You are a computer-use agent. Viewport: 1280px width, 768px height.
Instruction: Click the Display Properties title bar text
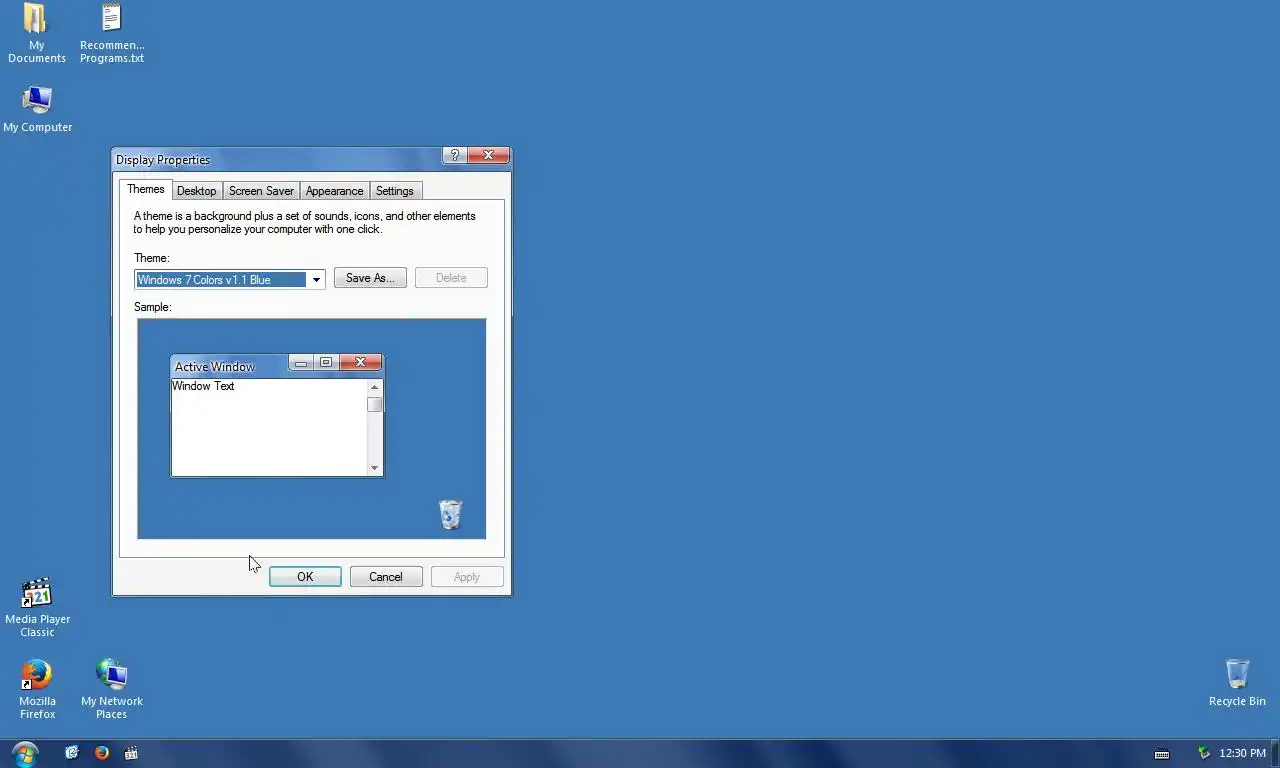tap(163, 160)
